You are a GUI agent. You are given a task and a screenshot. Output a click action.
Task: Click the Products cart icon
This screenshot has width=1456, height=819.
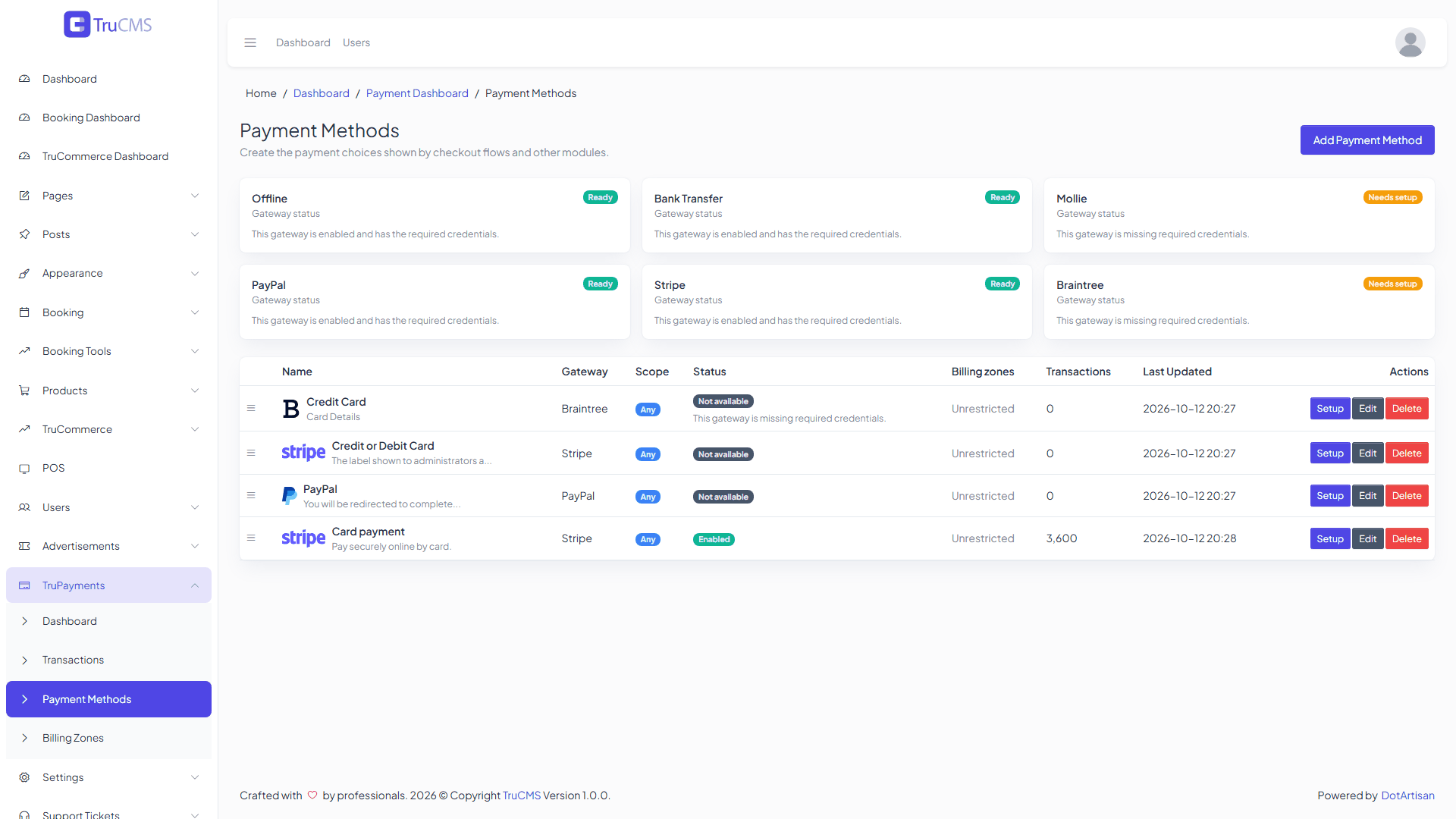click(x=24, y=391)
